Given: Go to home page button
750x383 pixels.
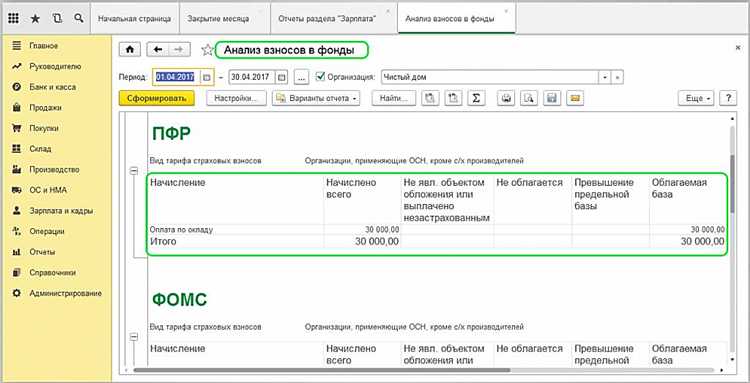Looking at the screenshot, I should [130, 49].
